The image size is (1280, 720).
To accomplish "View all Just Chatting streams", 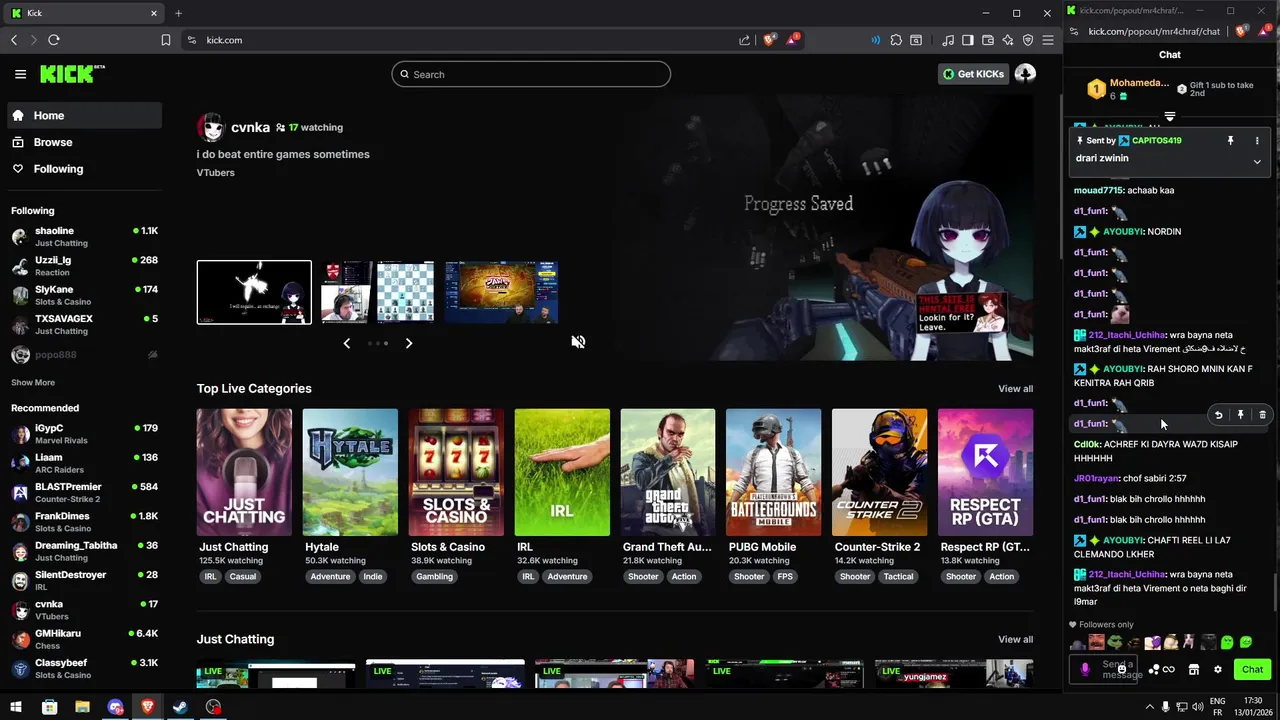I will 1015,640.
